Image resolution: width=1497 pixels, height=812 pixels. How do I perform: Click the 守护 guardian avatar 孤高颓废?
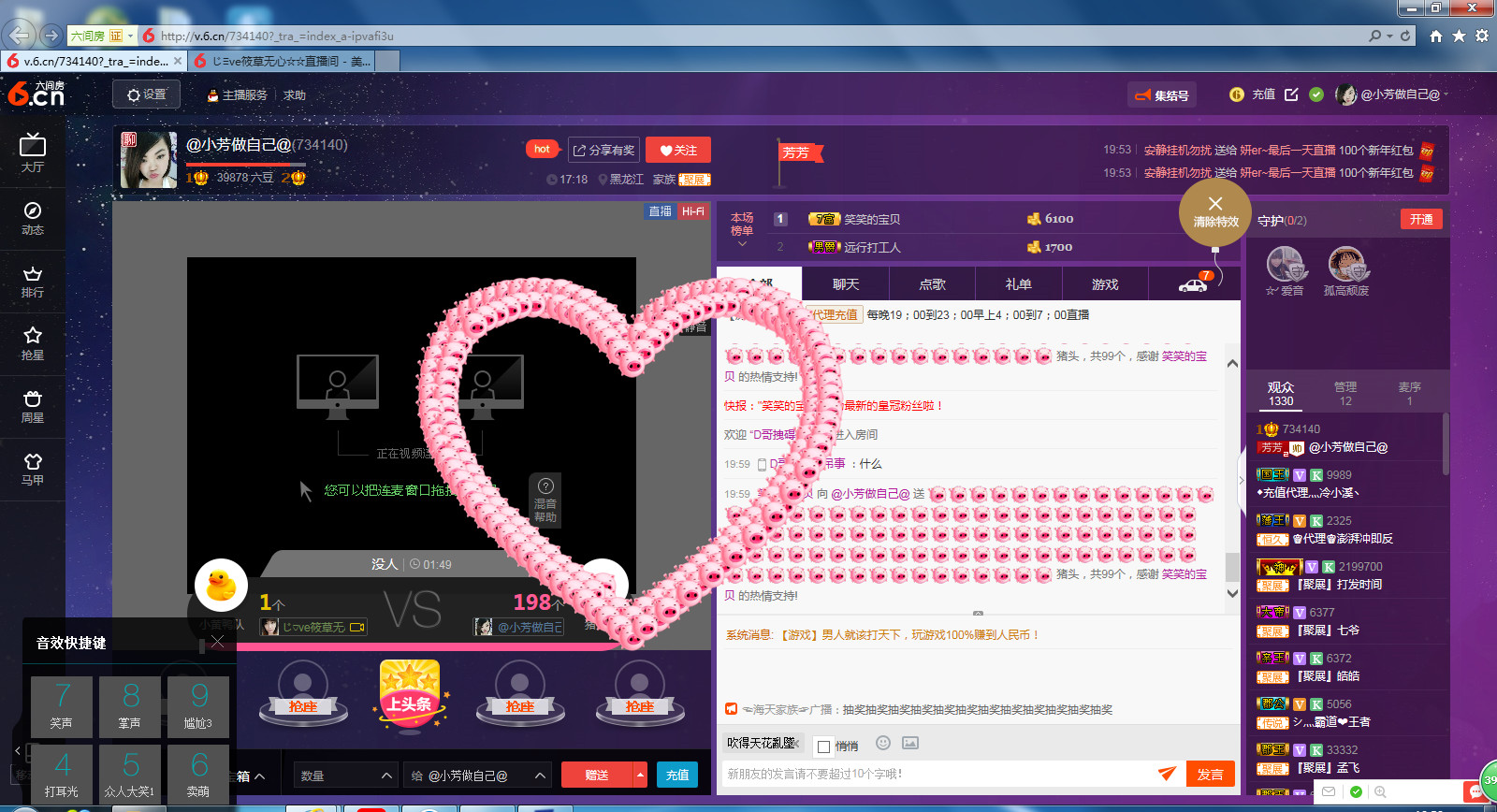coord(1346,265)
